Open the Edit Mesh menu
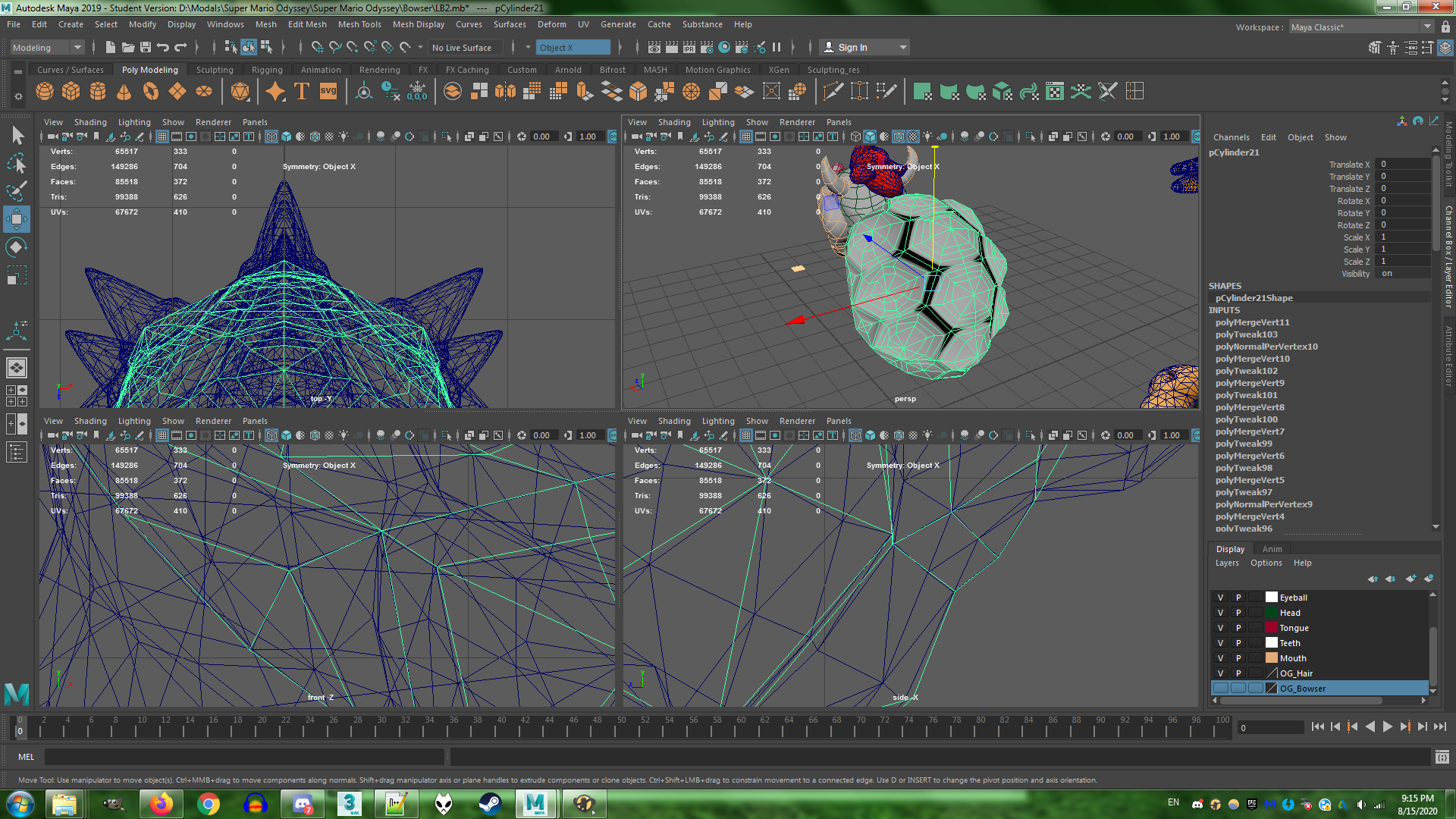The height and width of the screenshot is (819, 1456). [x=307, y=24]
